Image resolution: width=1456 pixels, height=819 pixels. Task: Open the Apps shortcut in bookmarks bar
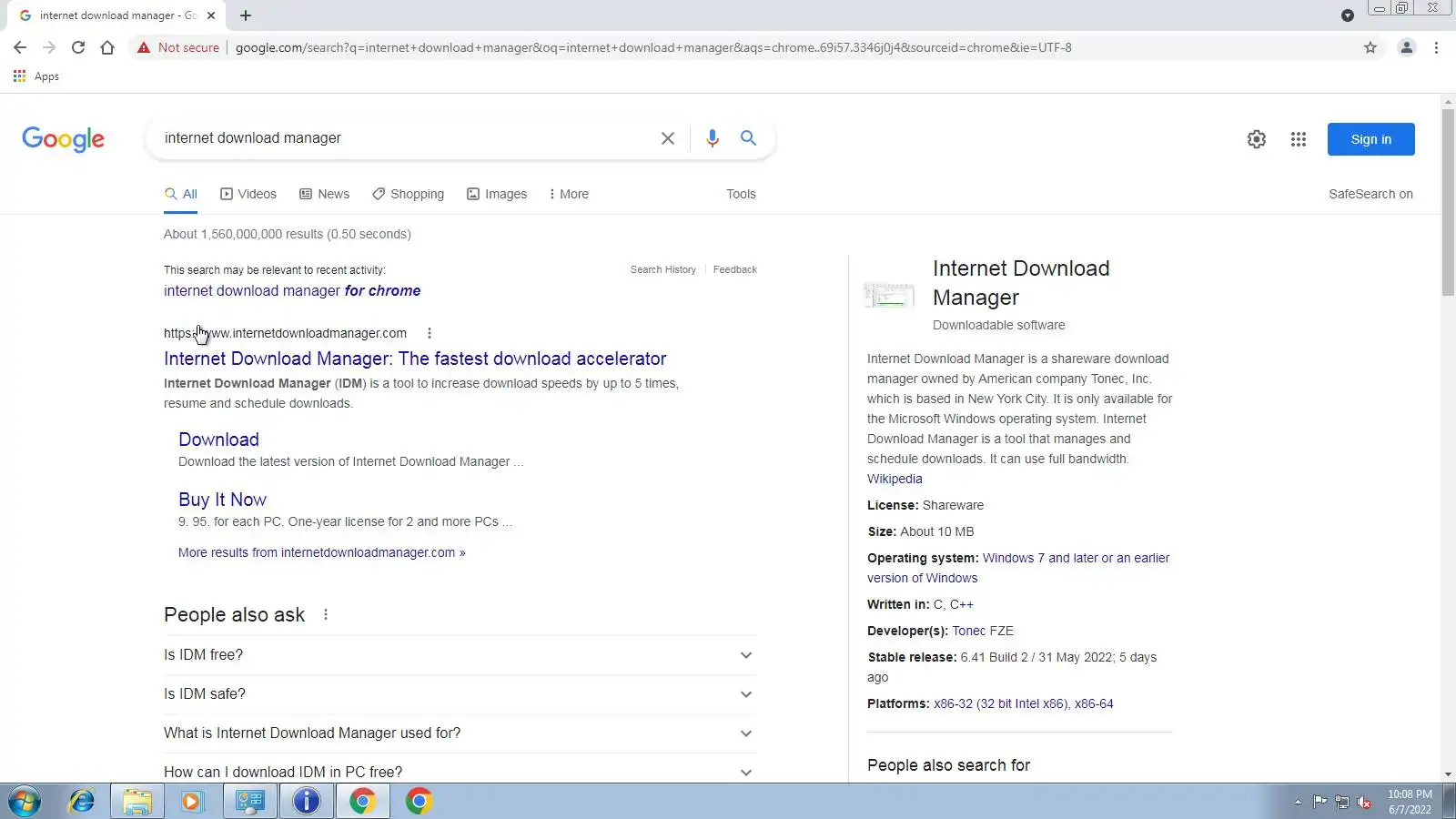point(36,76)
